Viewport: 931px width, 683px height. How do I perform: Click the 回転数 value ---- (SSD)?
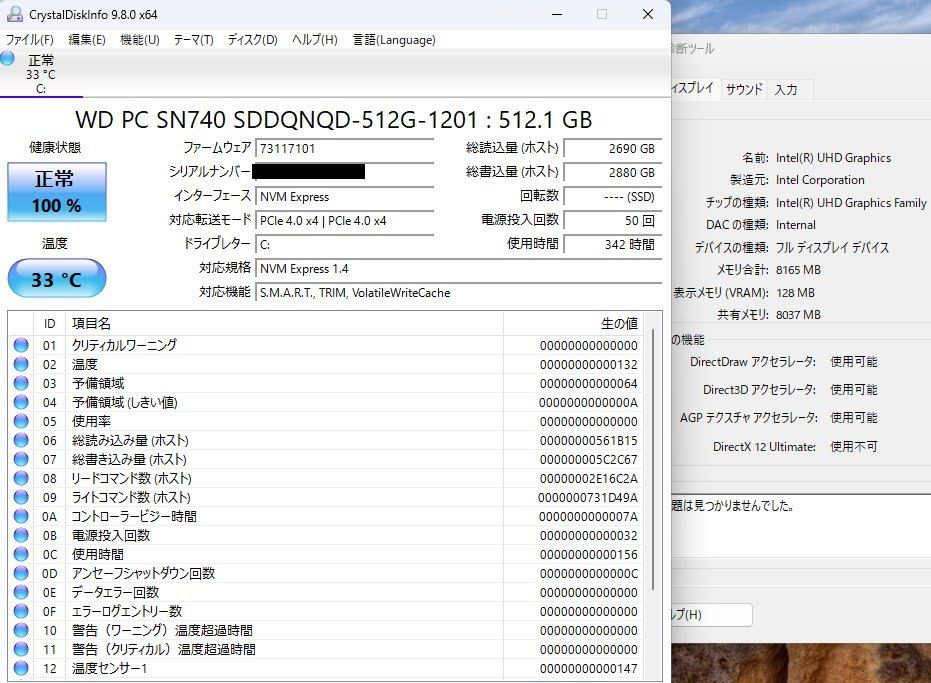point(613,197)
